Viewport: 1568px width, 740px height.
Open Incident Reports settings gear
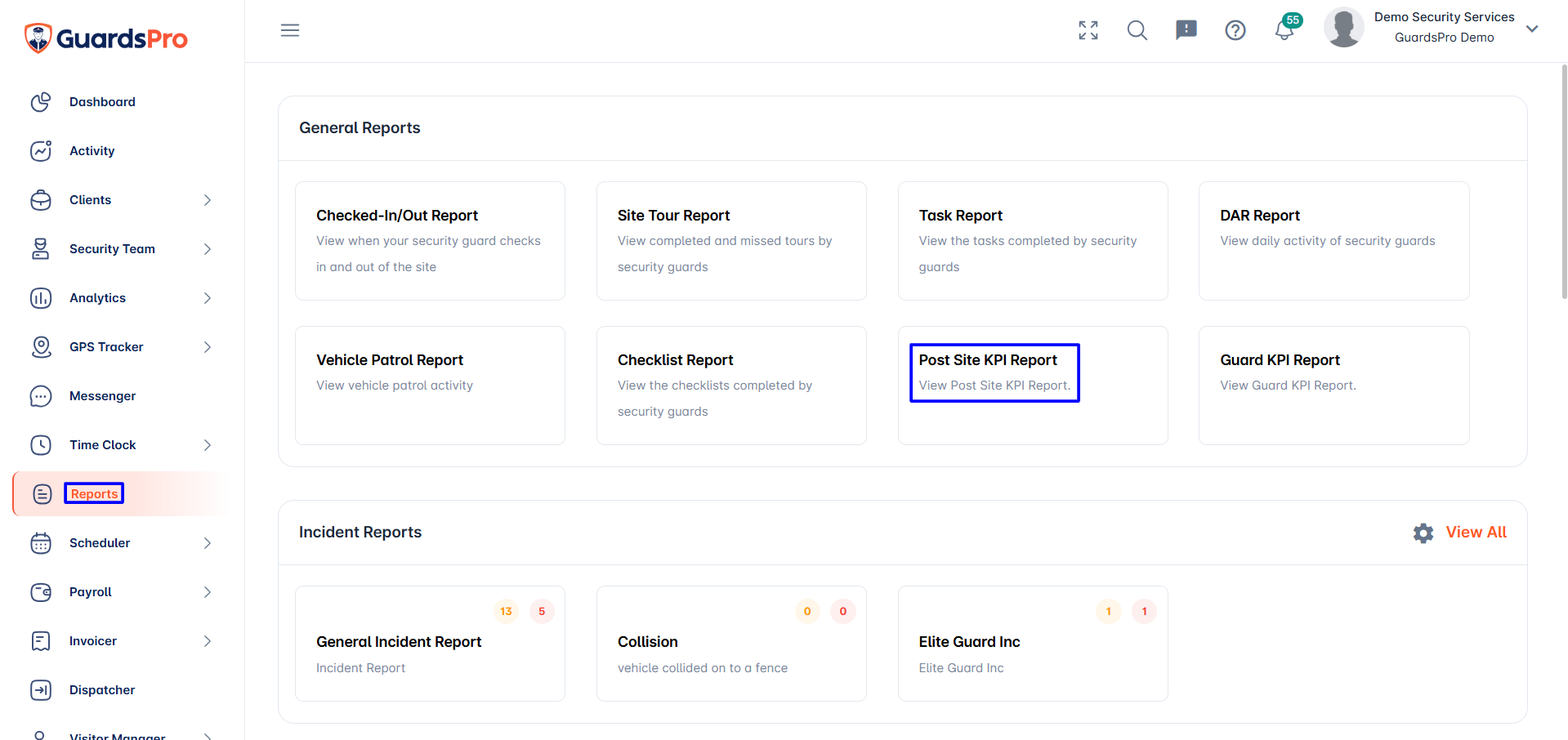1423,533
